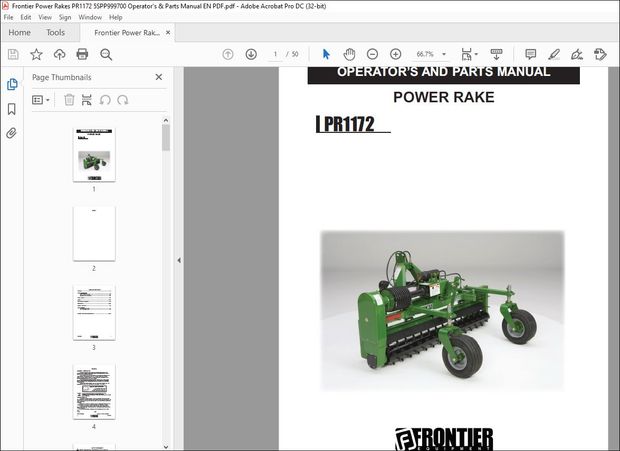Open the Organize pages icon in thumbnails panel
Viewport: 620px width, 451px height.
click(87, 100)
